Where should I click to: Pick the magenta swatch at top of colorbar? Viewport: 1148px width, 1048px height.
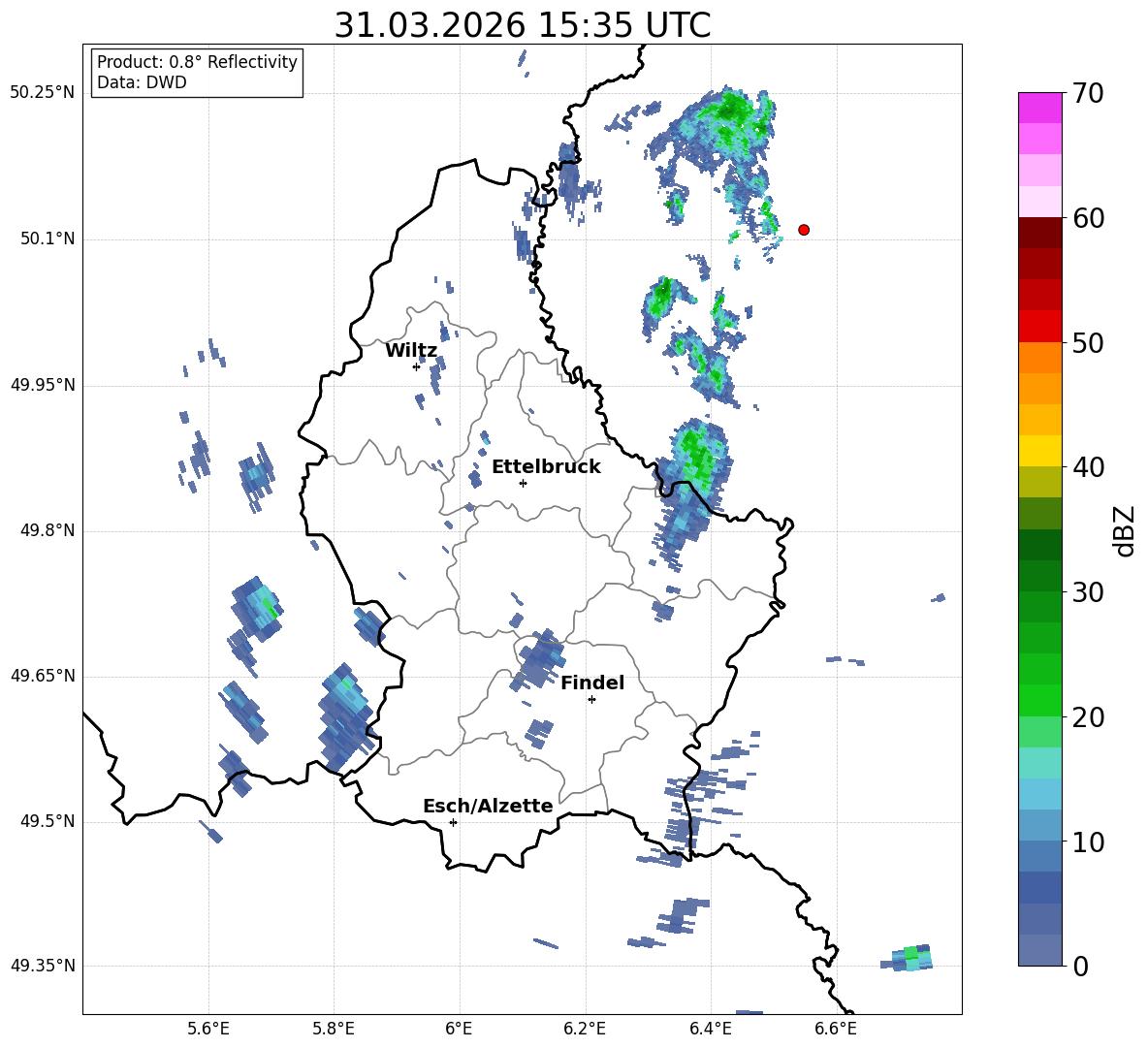(x=1039, y=108)
